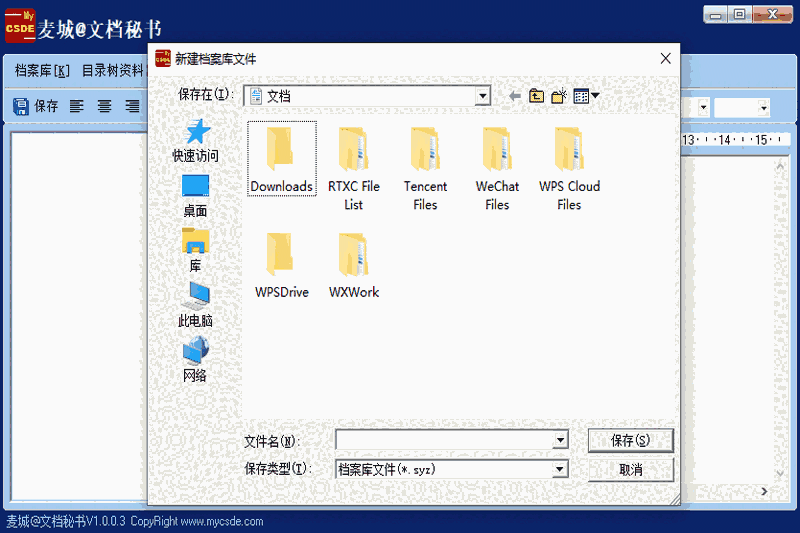Click the 保存(S) button
The width and height of the screenshot is (800, 533).
(631, 440)
